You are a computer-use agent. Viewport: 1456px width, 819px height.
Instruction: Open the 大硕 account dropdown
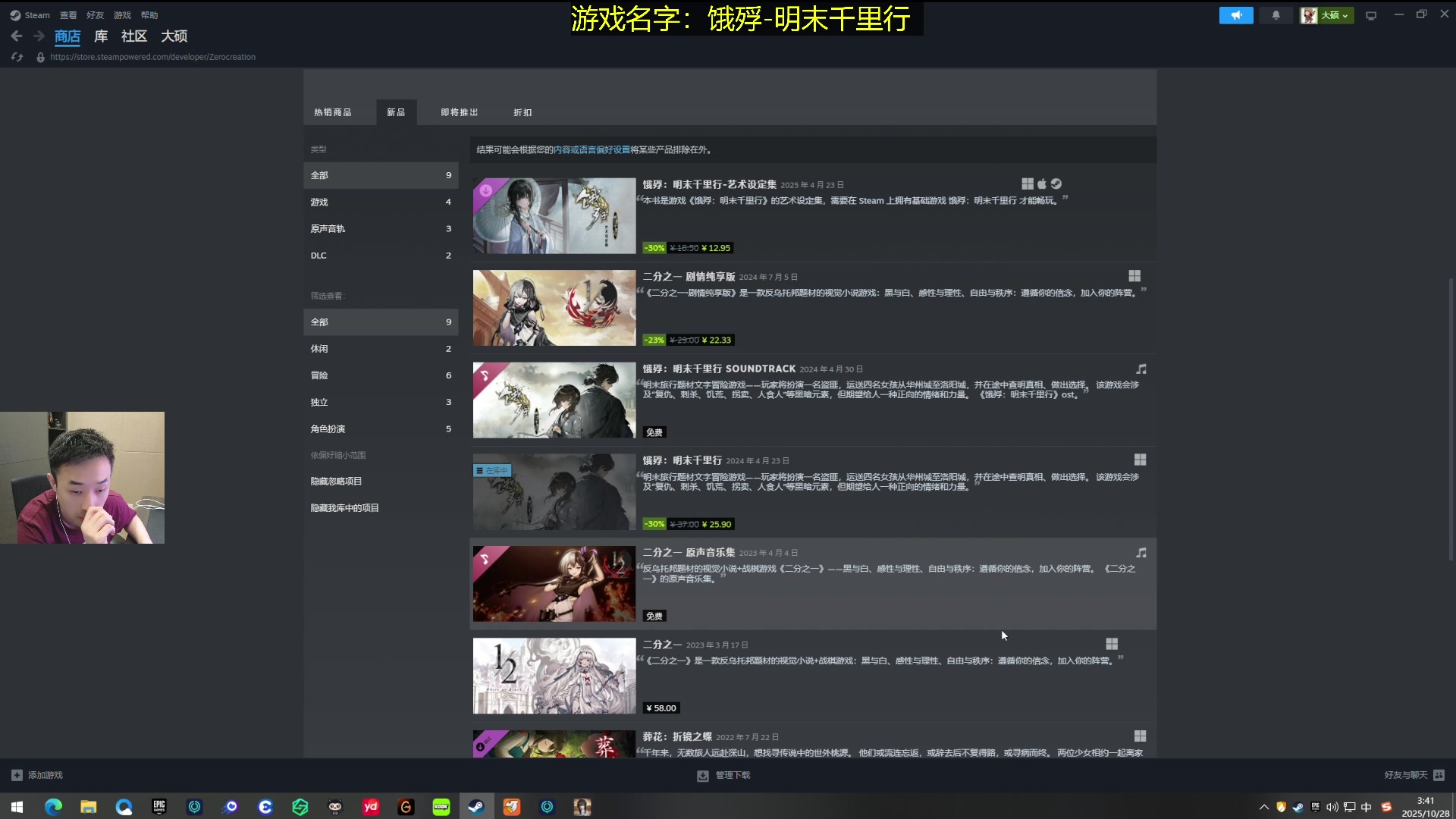tap(1326, 14)
